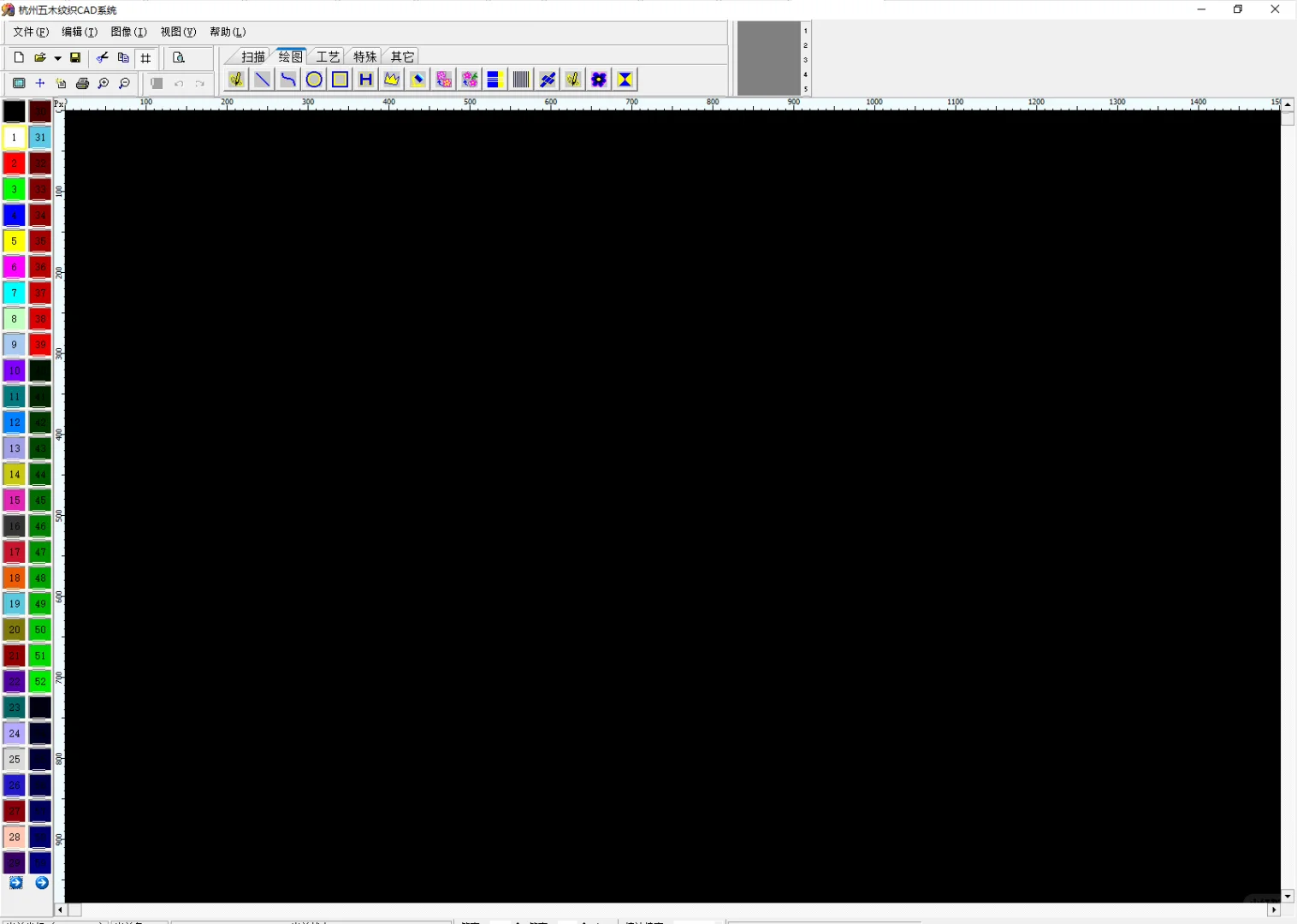The width and height of the screenshot is (1297, 924).
Task: Select the purple flower tool
Action: (x=599, y=80)
